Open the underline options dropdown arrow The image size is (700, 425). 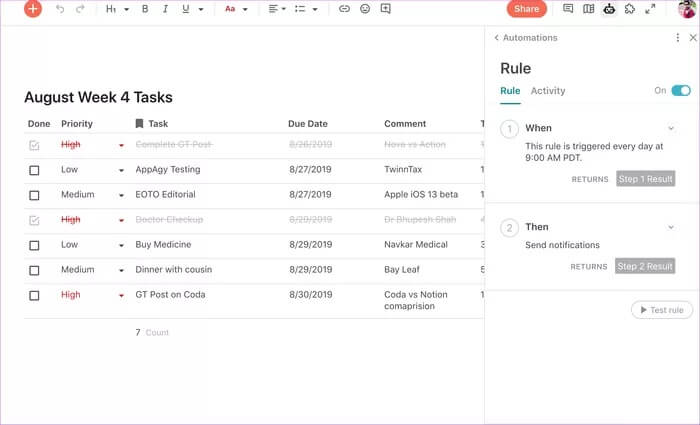pos(201,9)
